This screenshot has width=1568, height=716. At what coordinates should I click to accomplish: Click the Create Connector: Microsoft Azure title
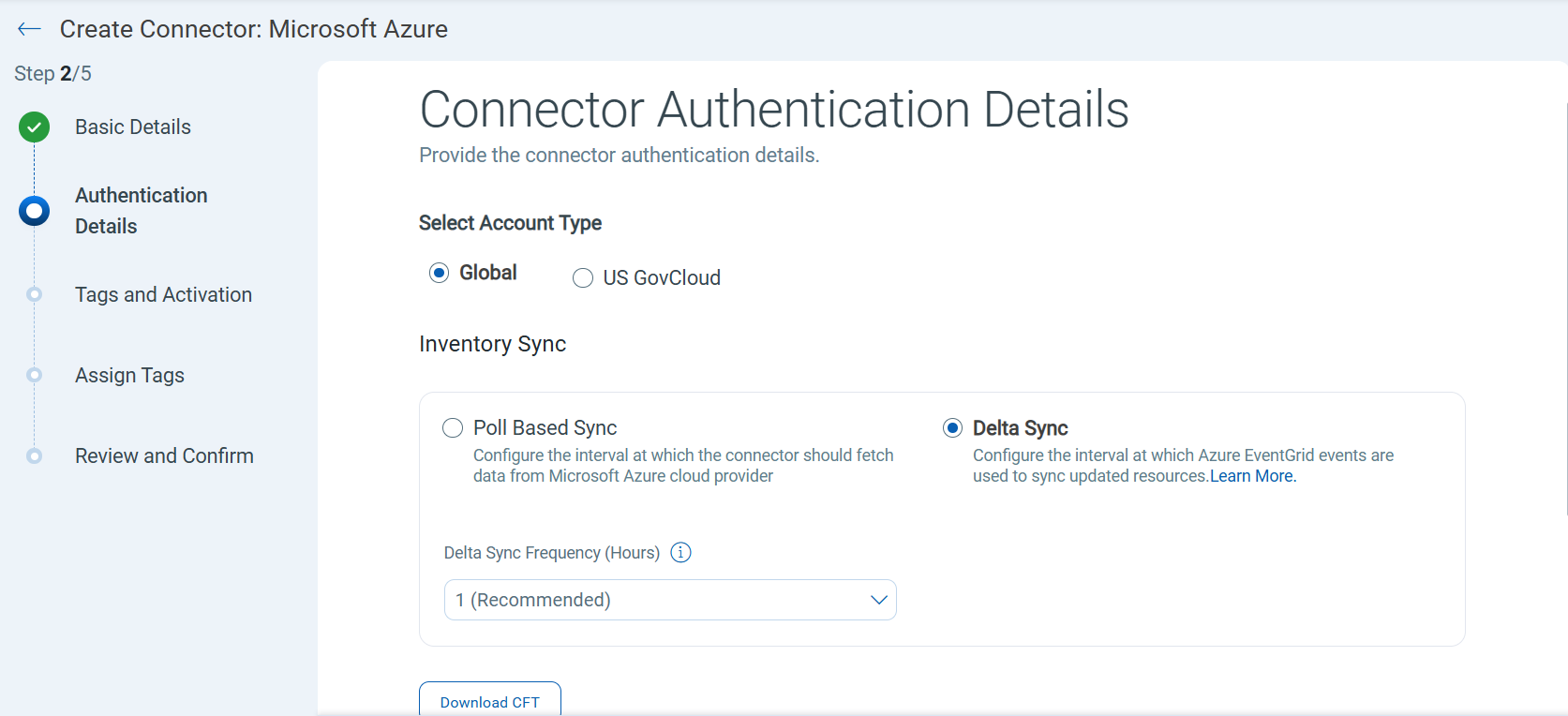click(x=254, y=29)
